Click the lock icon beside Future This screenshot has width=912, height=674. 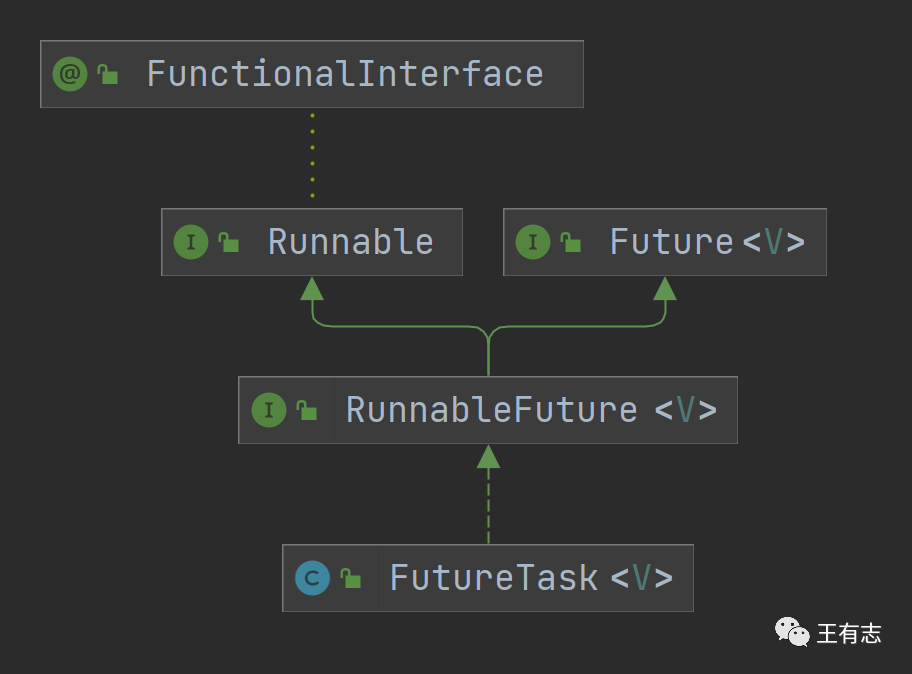[x=571, y=243]
